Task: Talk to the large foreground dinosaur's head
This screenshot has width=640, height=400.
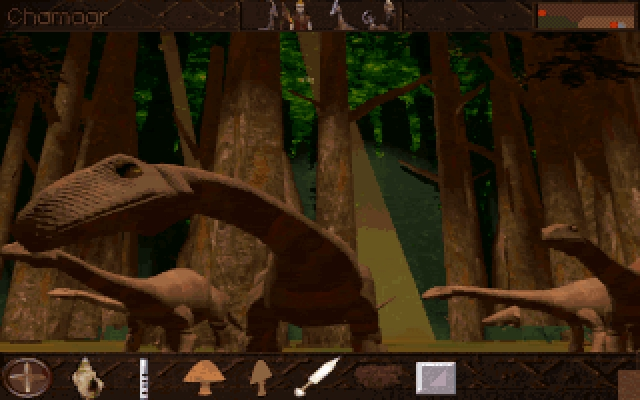Action: coord(102,198)
